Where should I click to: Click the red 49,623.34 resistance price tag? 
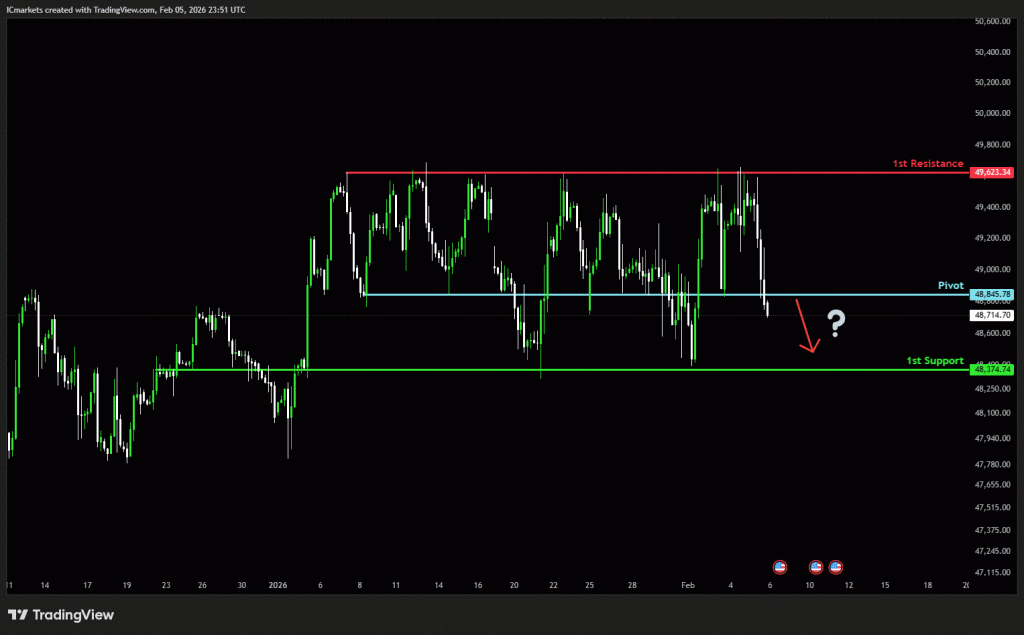(992, 172)
